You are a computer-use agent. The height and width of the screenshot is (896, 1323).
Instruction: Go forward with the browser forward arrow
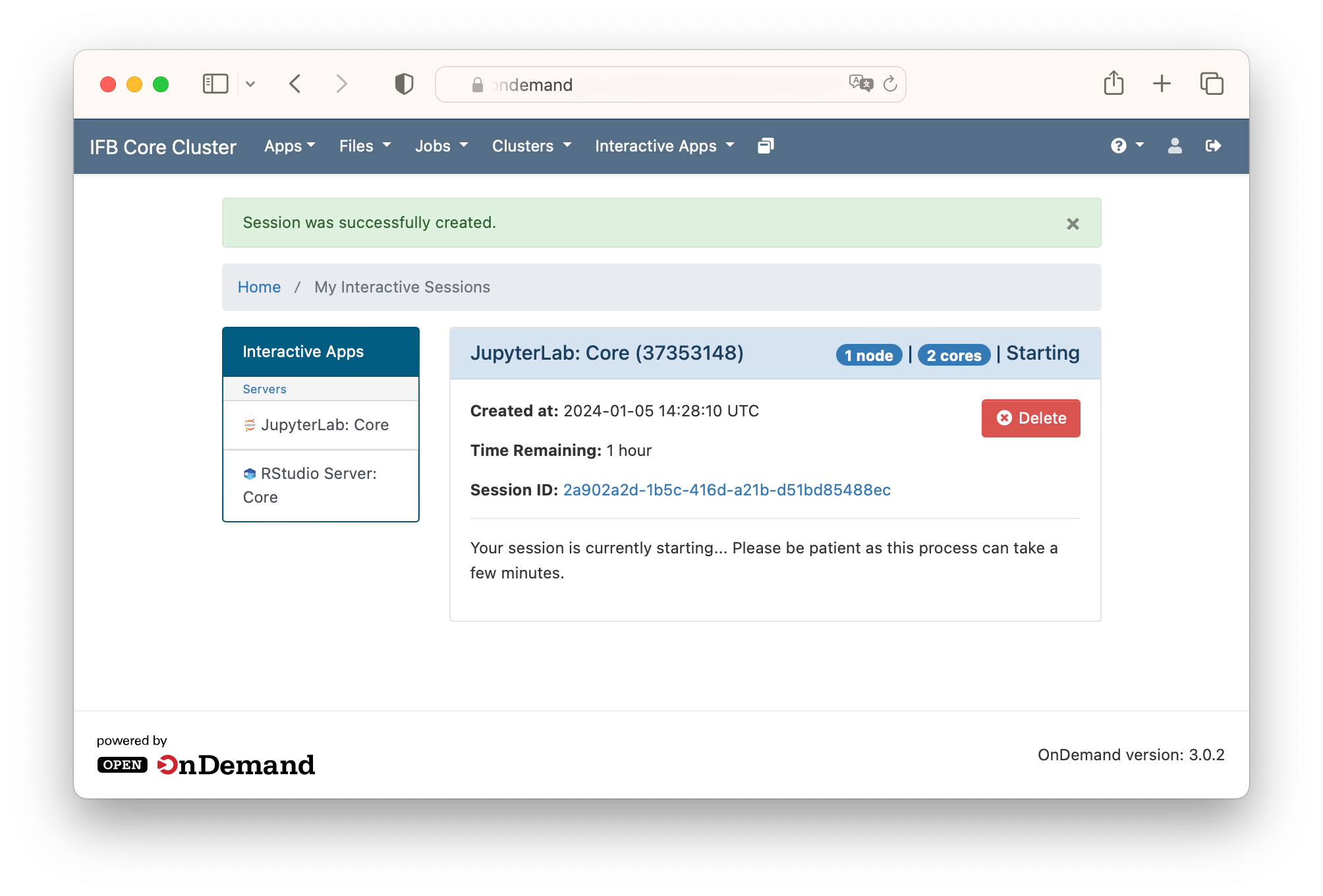341,84
